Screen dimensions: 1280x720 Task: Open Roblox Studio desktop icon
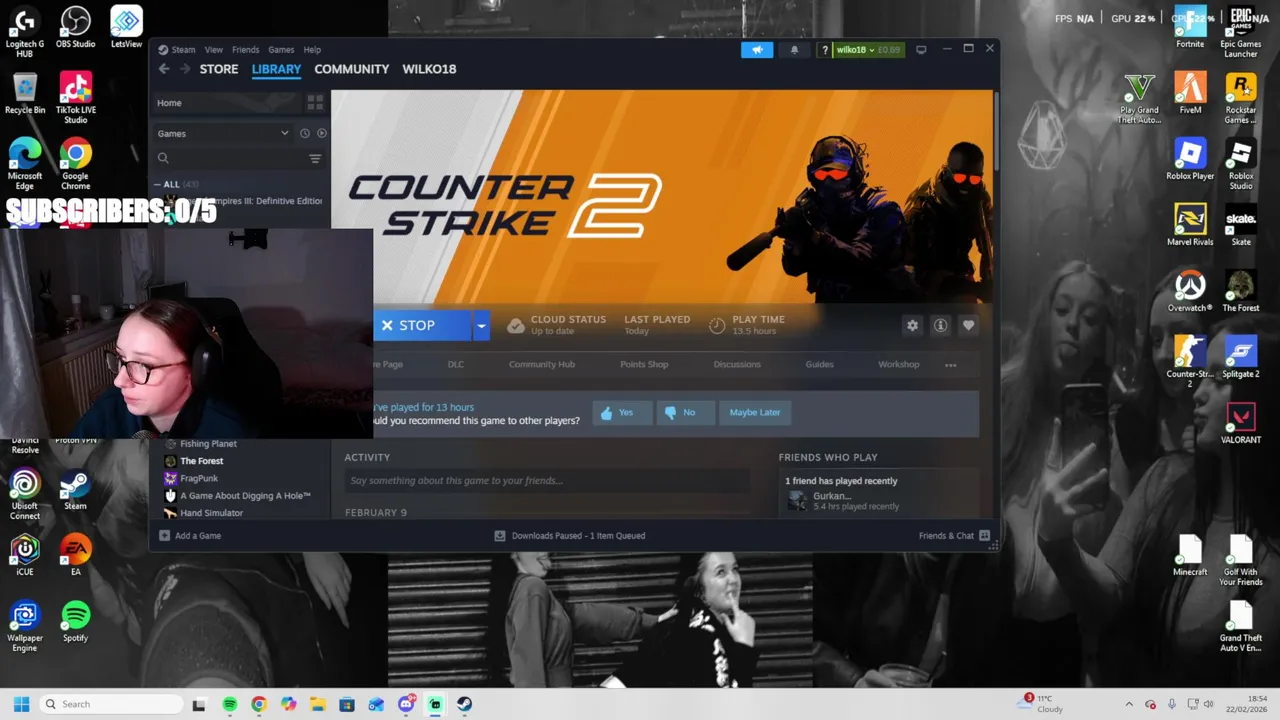(x=1240, y=165)
